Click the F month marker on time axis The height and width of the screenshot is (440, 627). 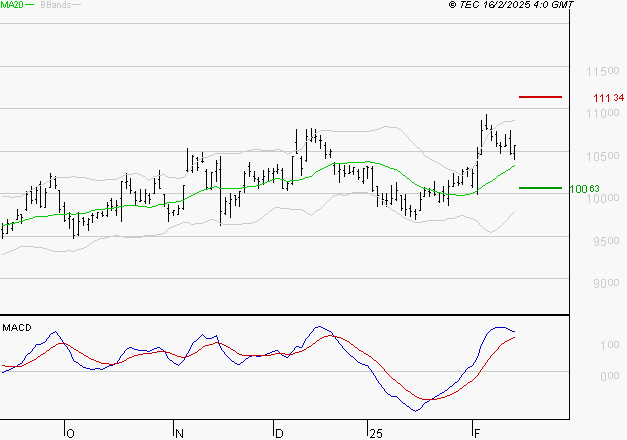[x=477, y=434]
